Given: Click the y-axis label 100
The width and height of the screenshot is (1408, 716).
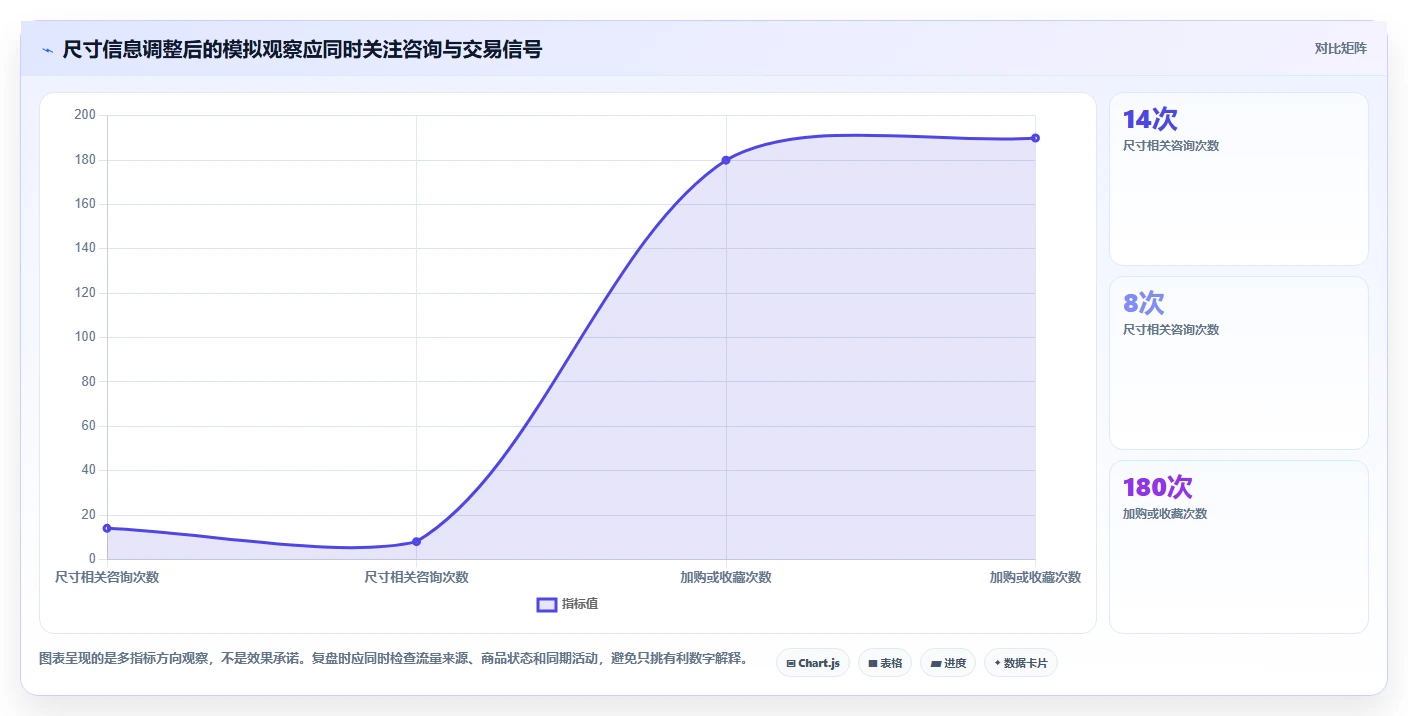Looking at the screenshot, I should point(85,337).
